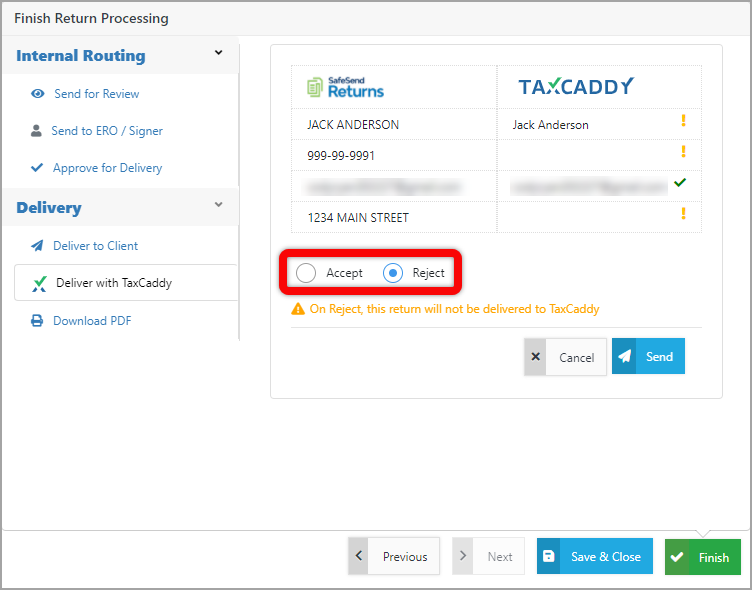
Task: Go back with the Previous button
Action: 394,557
